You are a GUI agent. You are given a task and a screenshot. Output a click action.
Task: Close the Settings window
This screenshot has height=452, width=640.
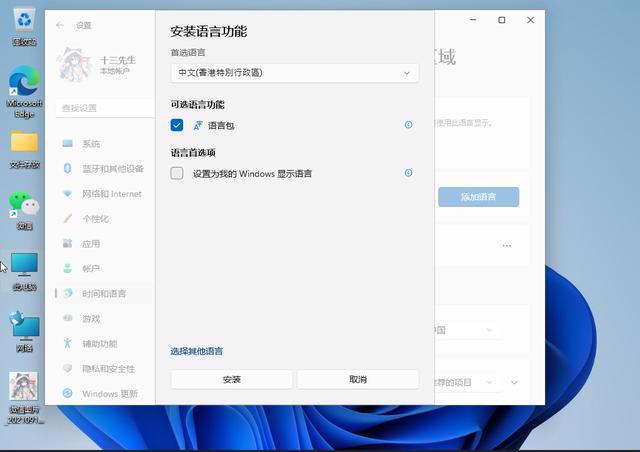531,20
